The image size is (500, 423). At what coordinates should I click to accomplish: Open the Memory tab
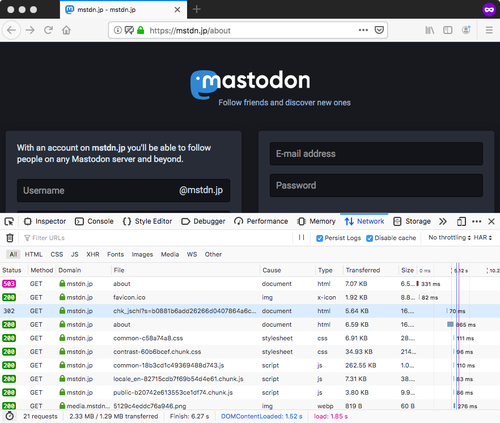coord(316,221)
